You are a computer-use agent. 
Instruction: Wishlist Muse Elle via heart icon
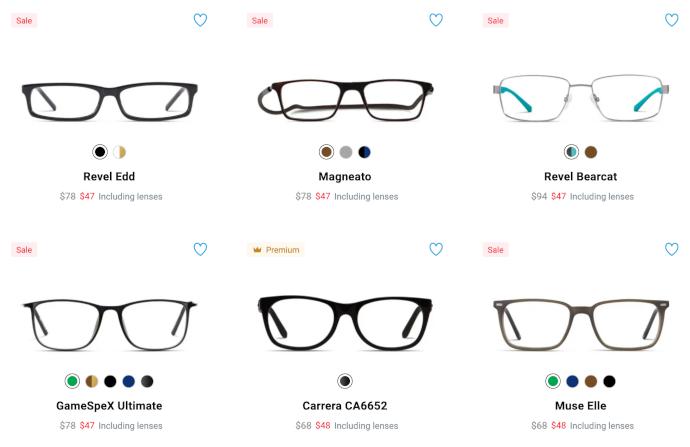coord(672,249)
